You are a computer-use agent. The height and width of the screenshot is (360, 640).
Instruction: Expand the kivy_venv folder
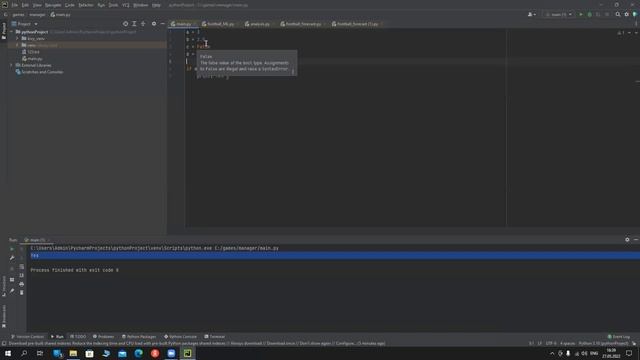tap(18, 38)
